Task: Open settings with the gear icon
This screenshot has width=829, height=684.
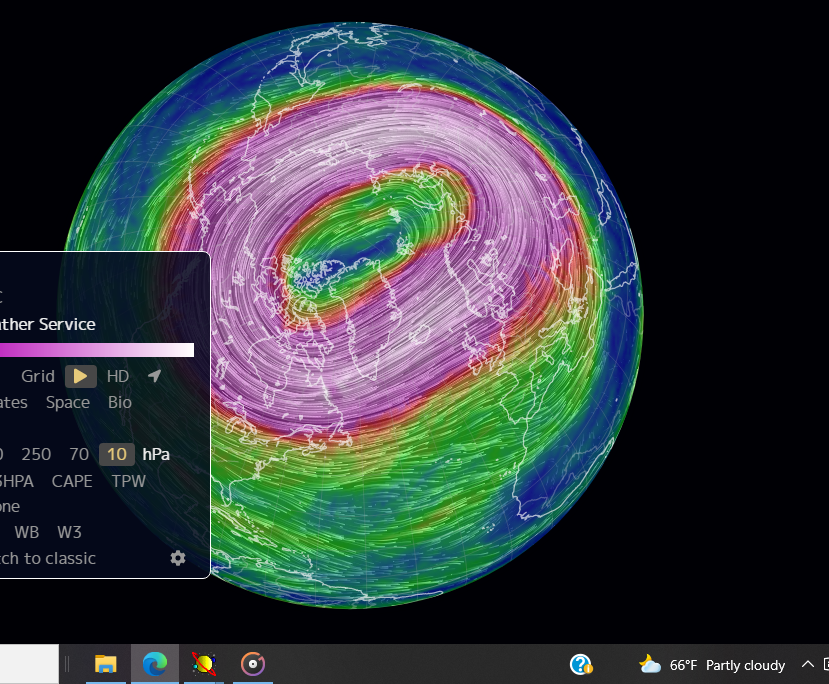Action: [x=178, y=558]
